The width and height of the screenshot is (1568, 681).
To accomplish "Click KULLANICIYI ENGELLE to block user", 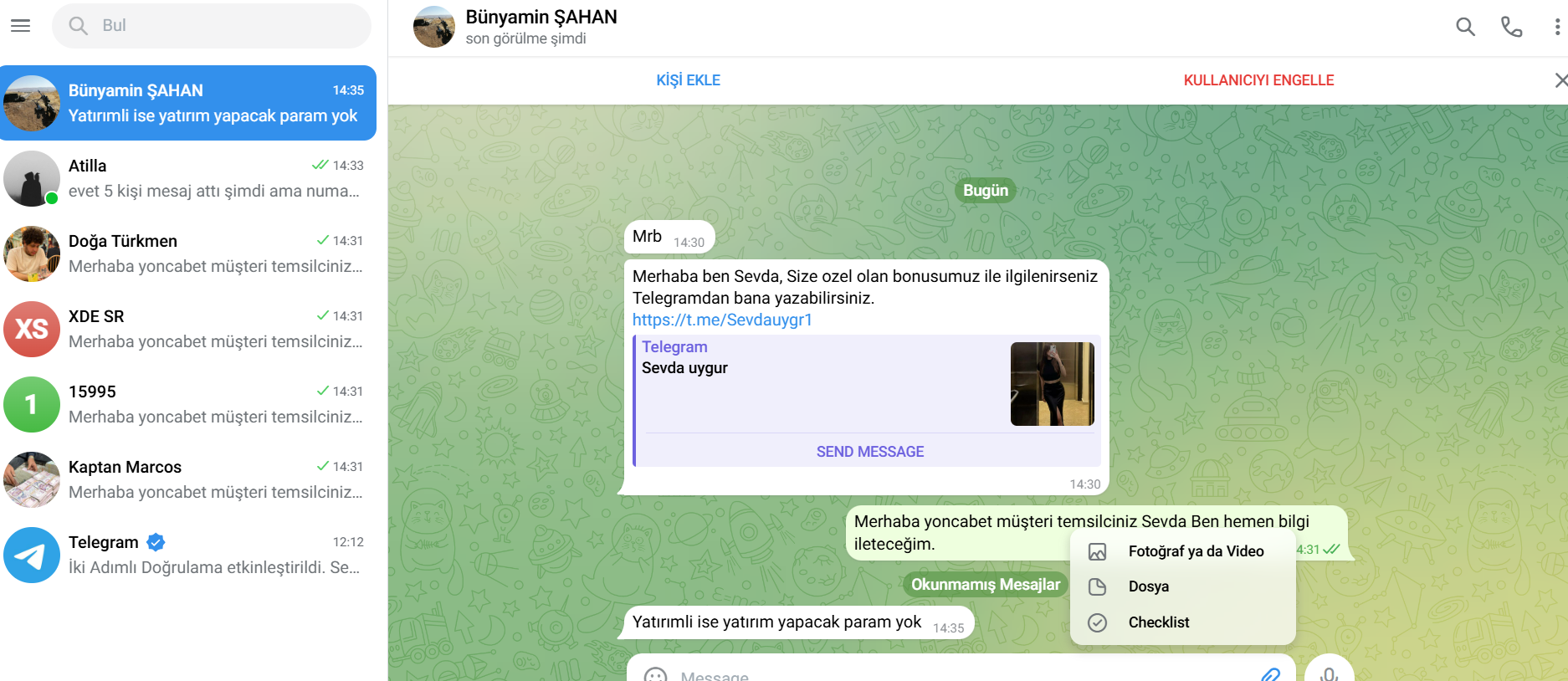I will (x=1258, y=80).
